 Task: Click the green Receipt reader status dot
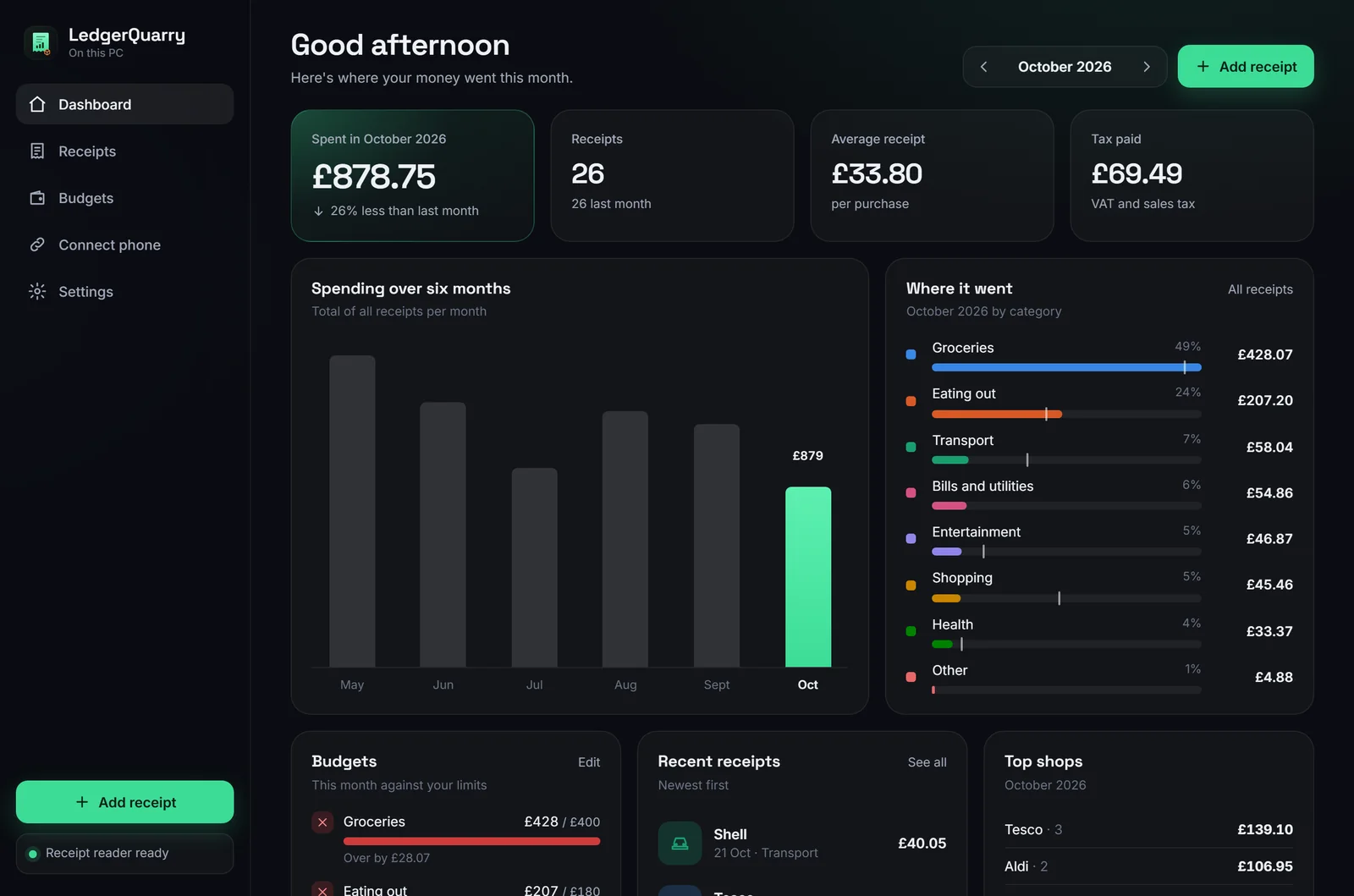pyautogui.click(x=33, y=854)
